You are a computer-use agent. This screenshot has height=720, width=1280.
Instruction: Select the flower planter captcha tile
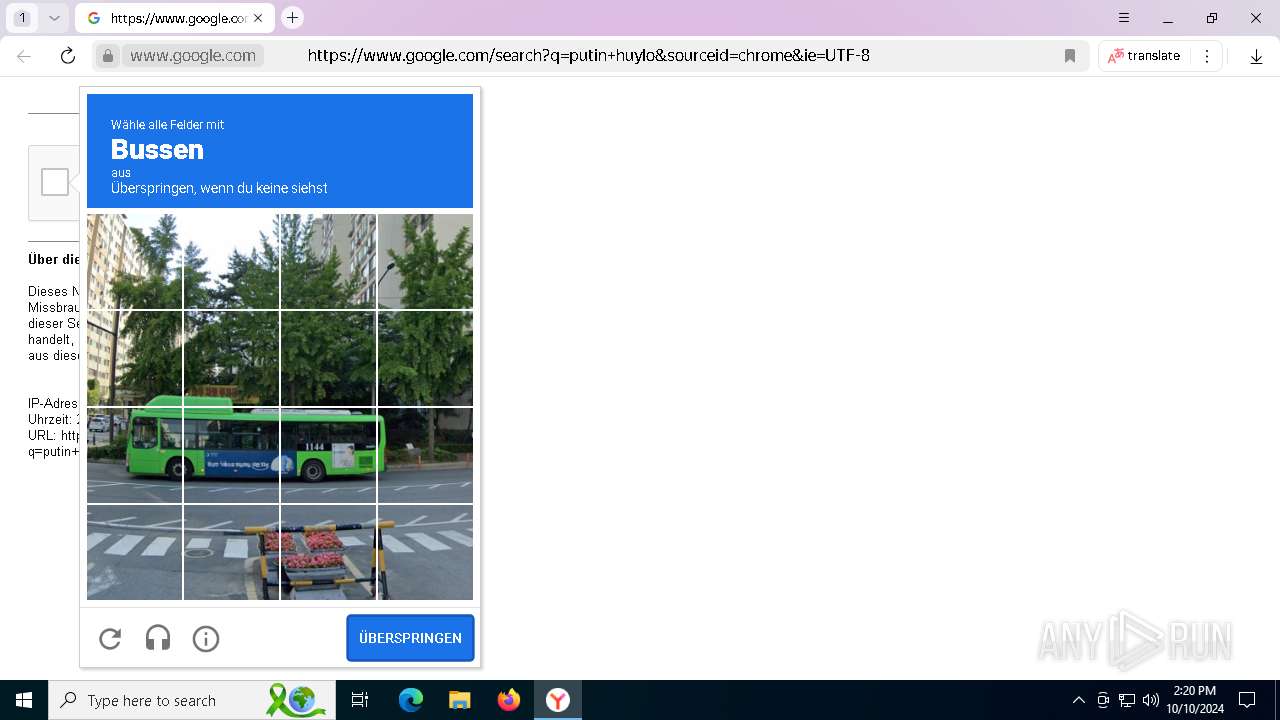[328, 552]
